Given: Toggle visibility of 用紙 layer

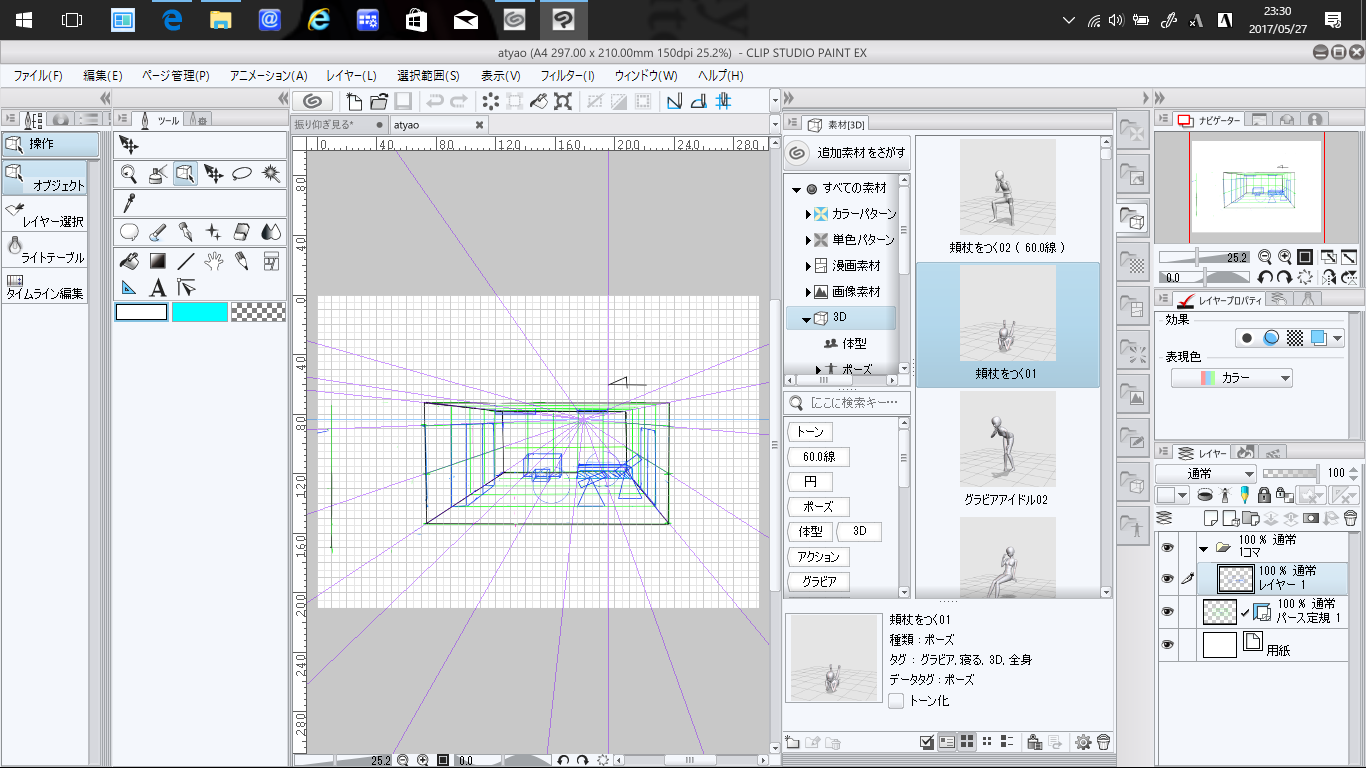Looking at the screenshot, I should 1166,645.
